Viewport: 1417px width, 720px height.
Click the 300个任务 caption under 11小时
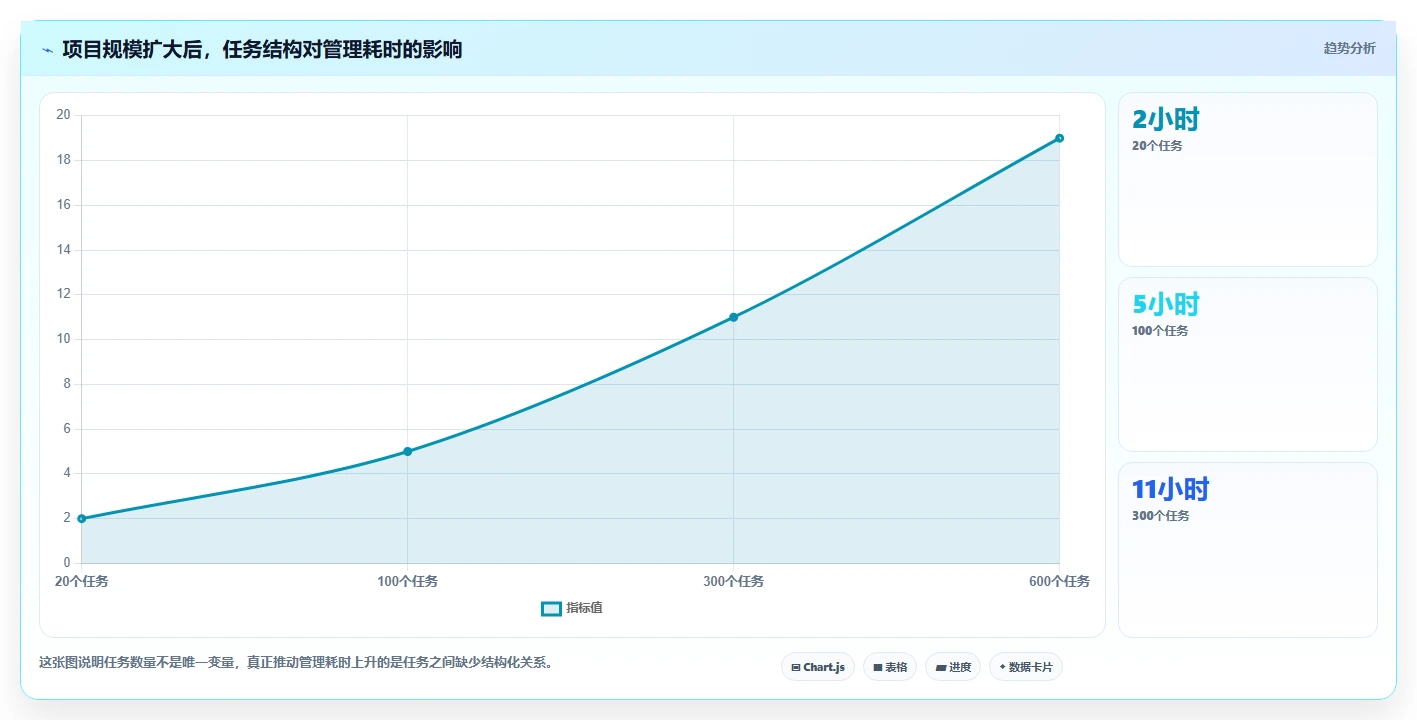(1160, 516)
